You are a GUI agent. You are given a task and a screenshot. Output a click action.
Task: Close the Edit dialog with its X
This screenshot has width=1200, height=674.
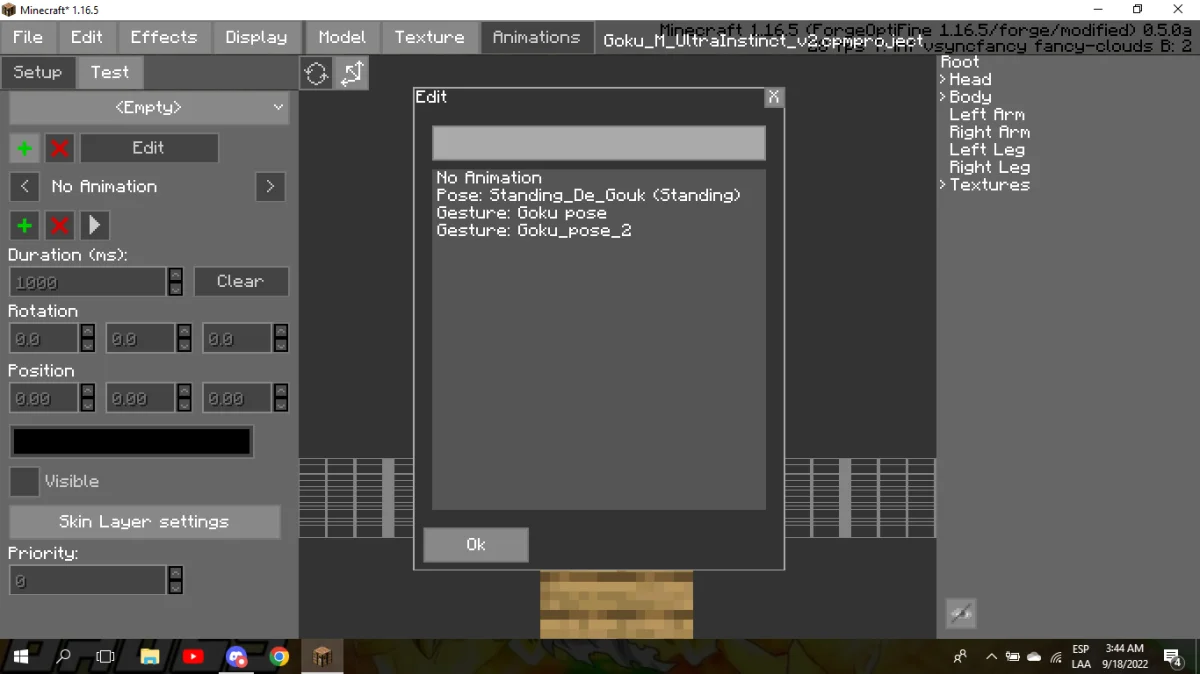[773, 97]
